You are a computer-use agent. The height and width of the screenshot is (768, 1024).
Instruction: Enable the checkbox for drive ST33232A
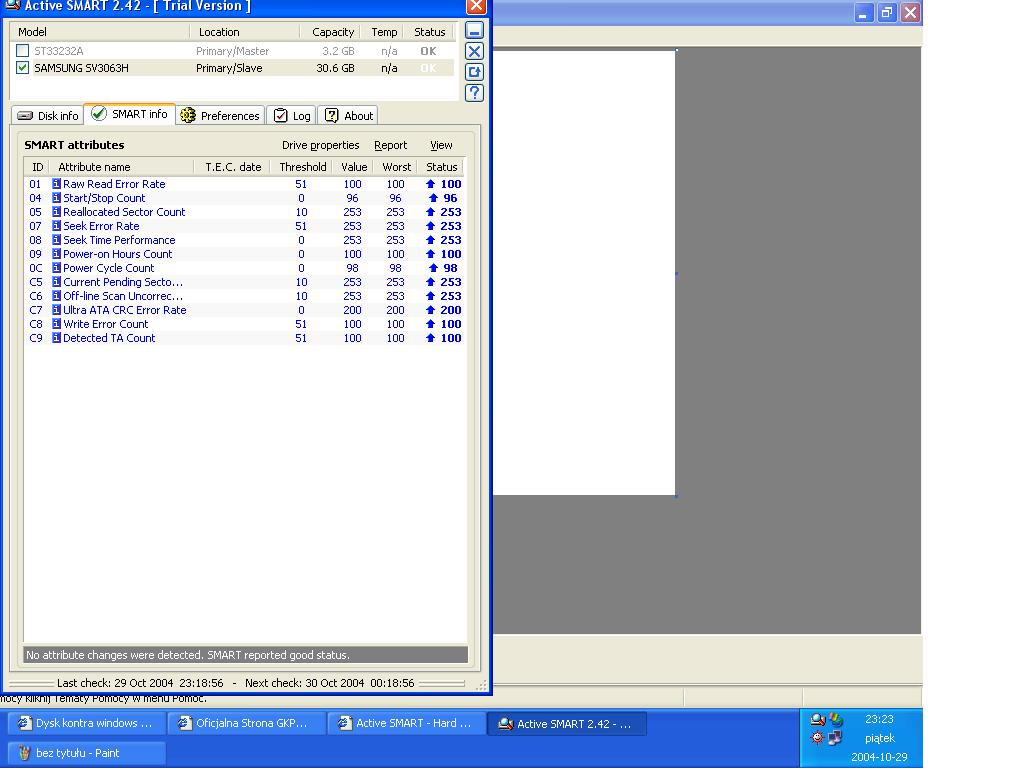[24, 50]
